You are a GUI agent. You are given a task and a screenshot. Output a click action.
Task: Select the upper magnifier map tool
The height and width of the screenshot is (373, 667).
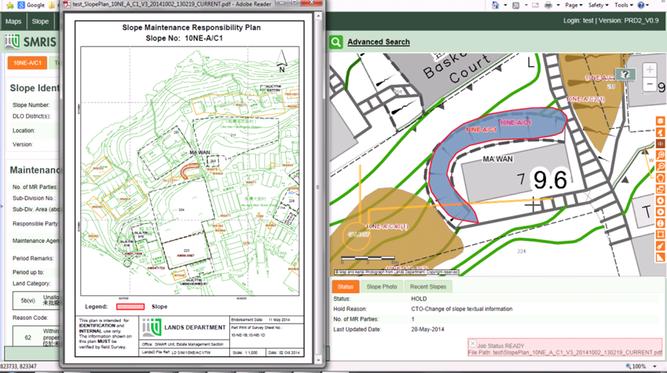[x=661, y=155]
